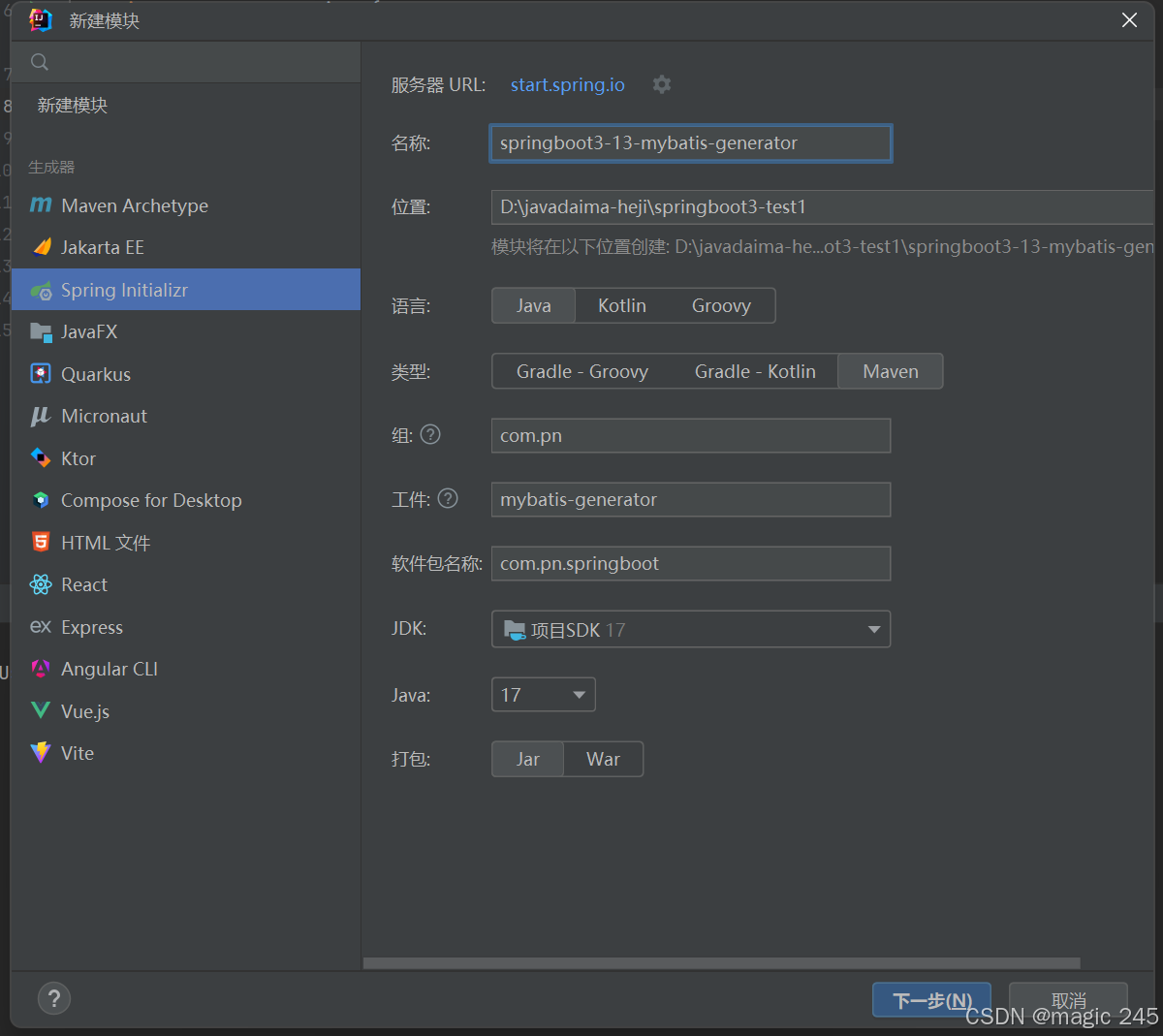The width and height of the screenshot is (1163, 1036).
Task: Open server URL settings gear
Action: click(x=662, y=84)
